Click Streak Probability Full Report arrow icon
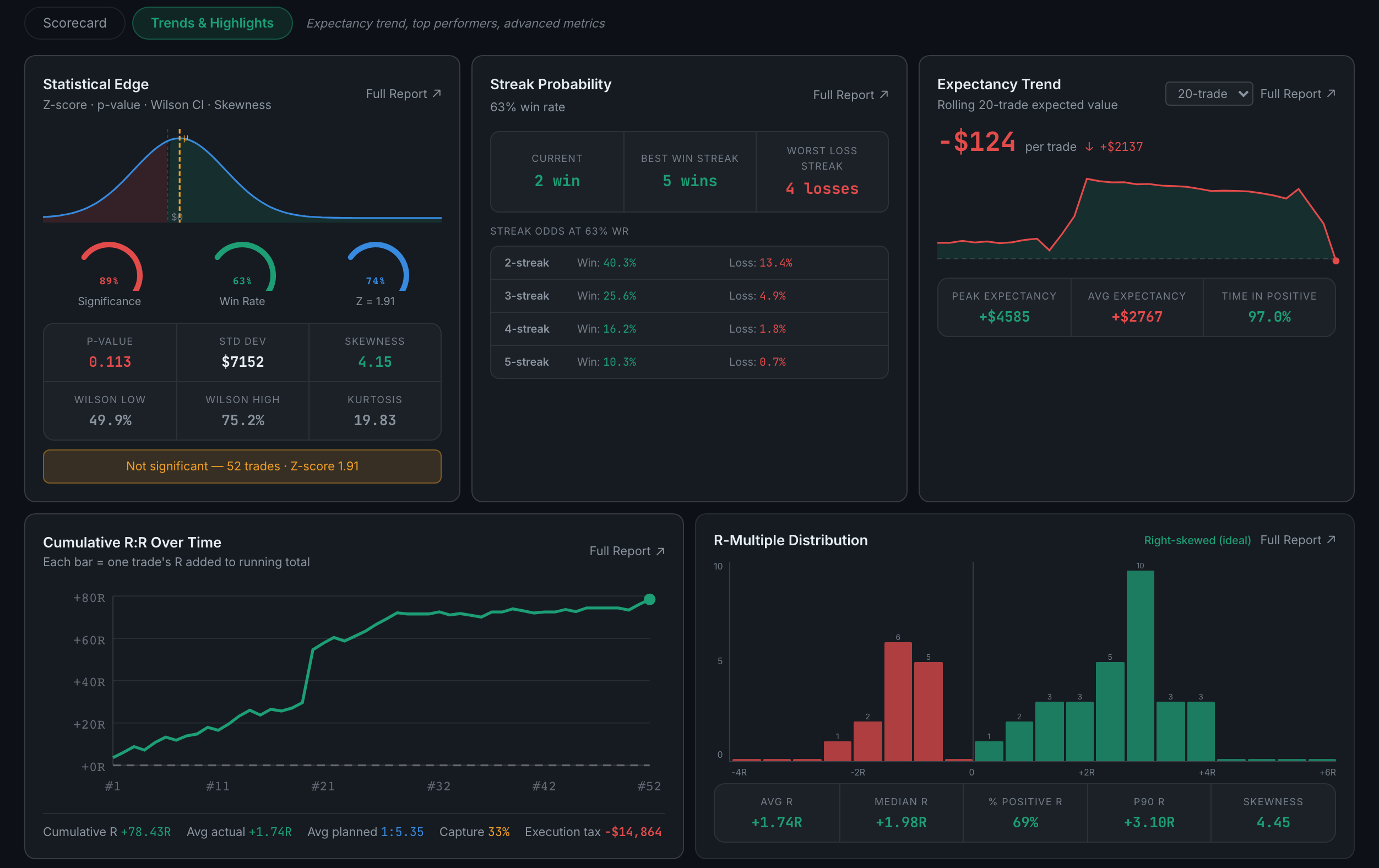Screen dimensions: 1379x868 pos(884,95)
